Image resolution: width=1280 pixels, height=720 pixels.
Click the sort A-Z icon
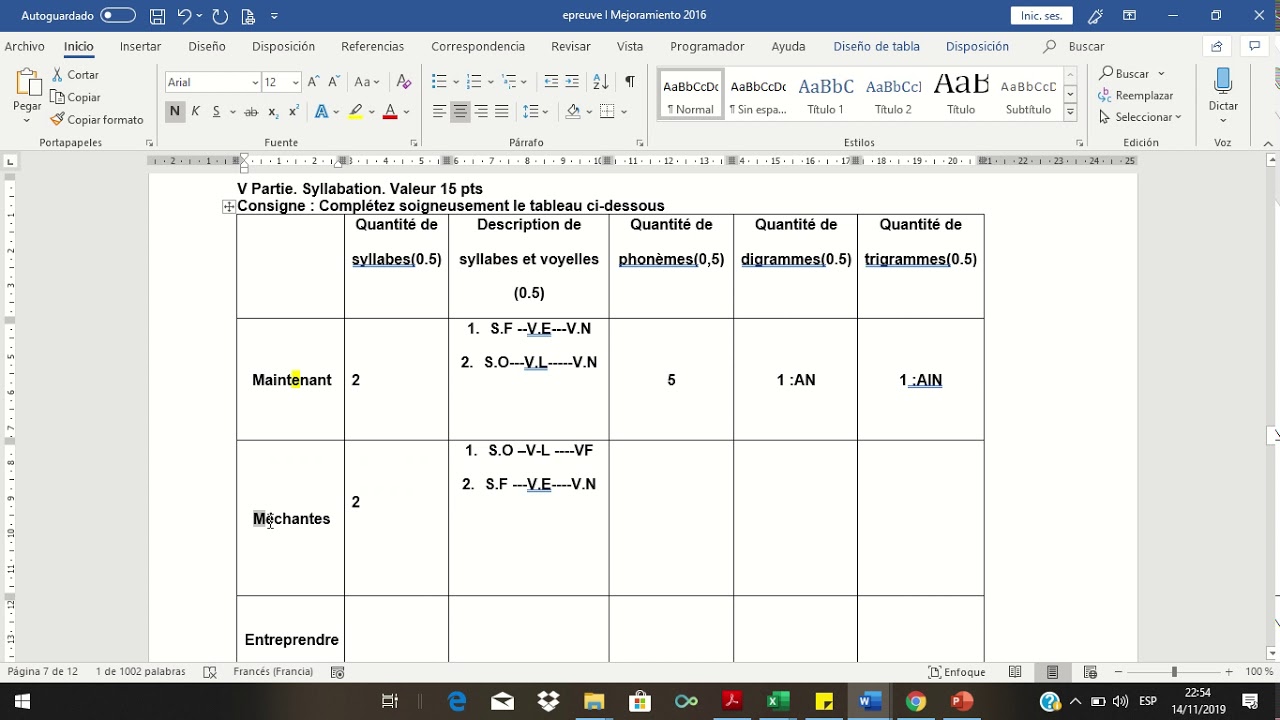601,82
